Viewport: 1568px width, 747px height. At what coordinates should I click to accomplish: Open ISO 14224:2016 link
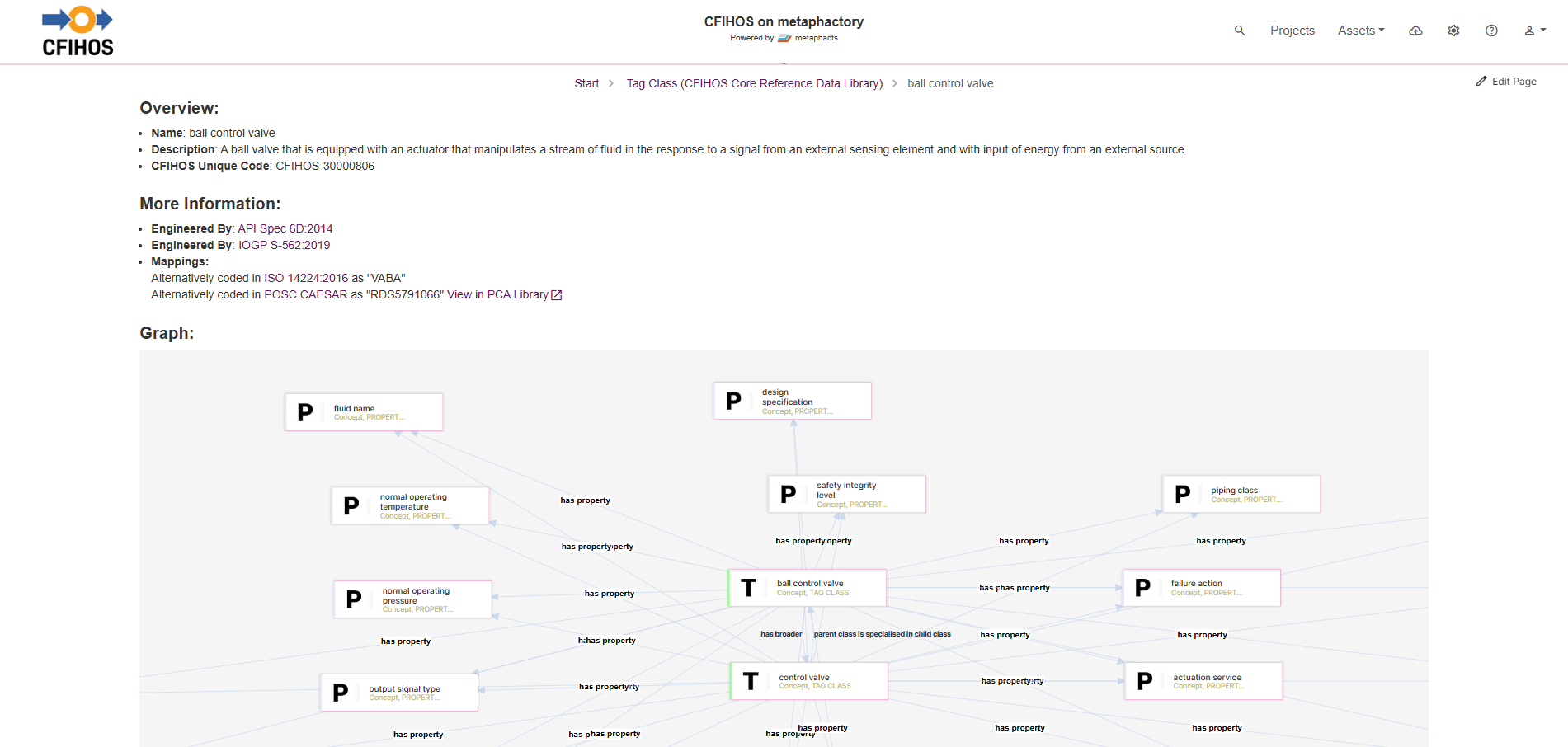tap(306, 278)
